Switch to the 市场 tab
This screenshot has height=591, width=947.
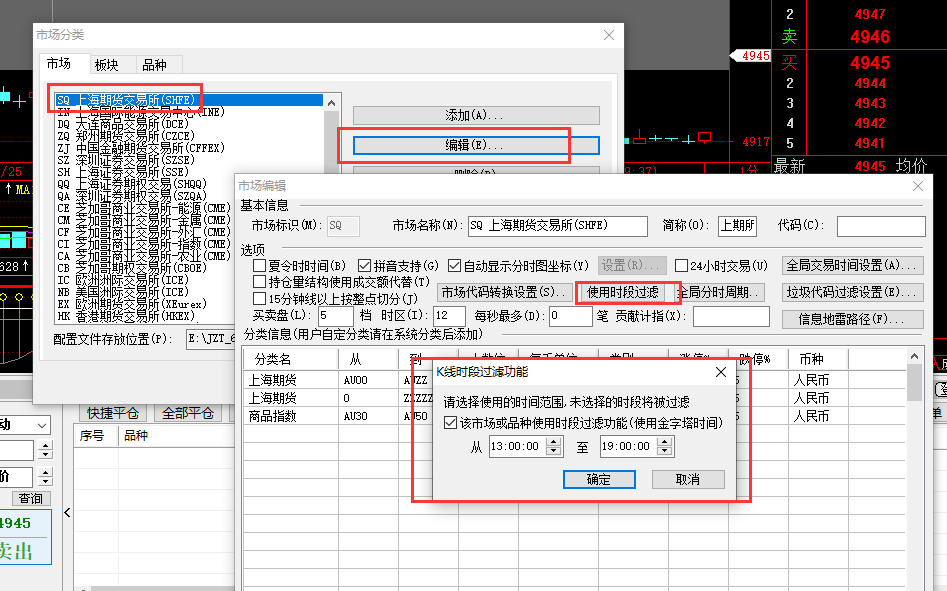[x=59, y=64]
